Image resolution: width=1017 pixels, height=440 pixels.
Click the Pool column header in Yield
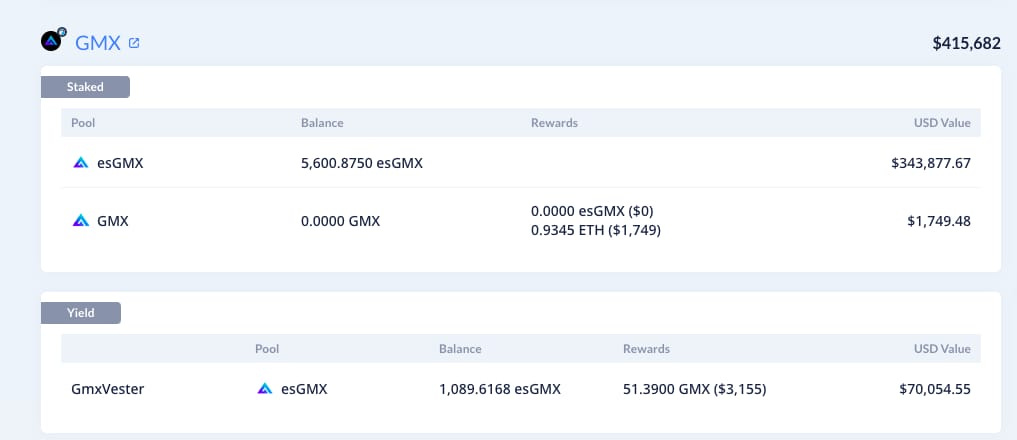(x=267, y=348)
